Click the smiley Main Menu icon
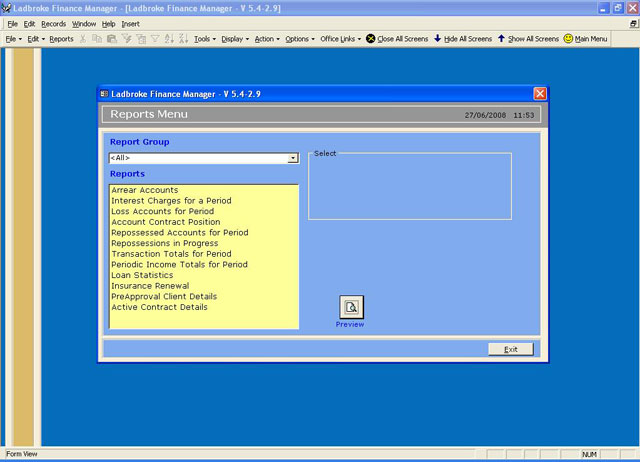640x462 pixels. (568, 38)
